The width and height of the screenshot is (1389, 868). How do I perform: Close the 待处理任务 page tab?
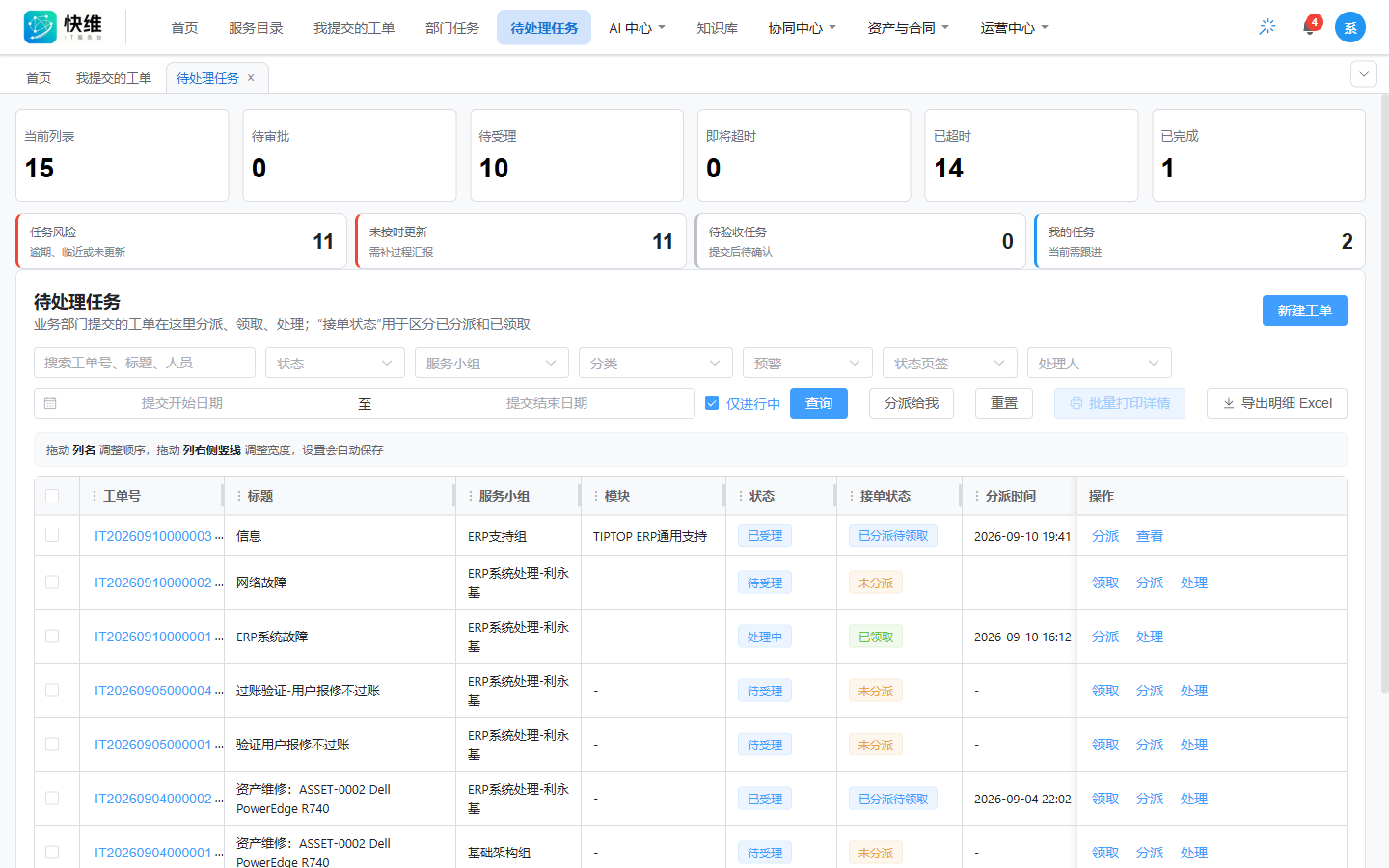pyautogui.click(x=251, y=78)
